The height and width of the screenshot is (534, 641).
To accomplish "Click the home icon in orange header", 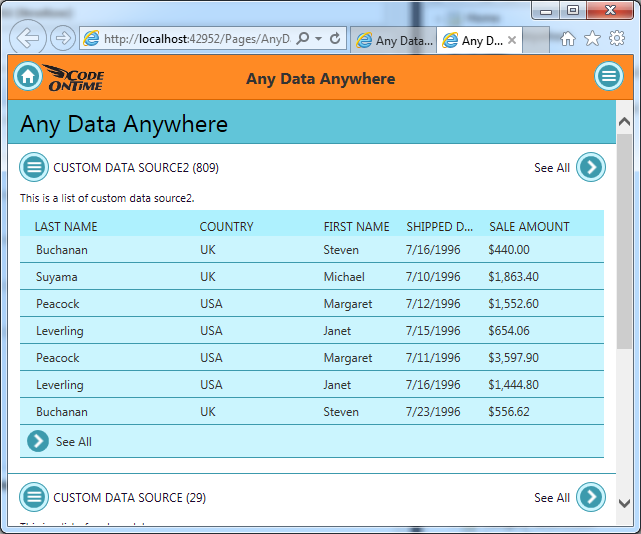I will 28,76.
